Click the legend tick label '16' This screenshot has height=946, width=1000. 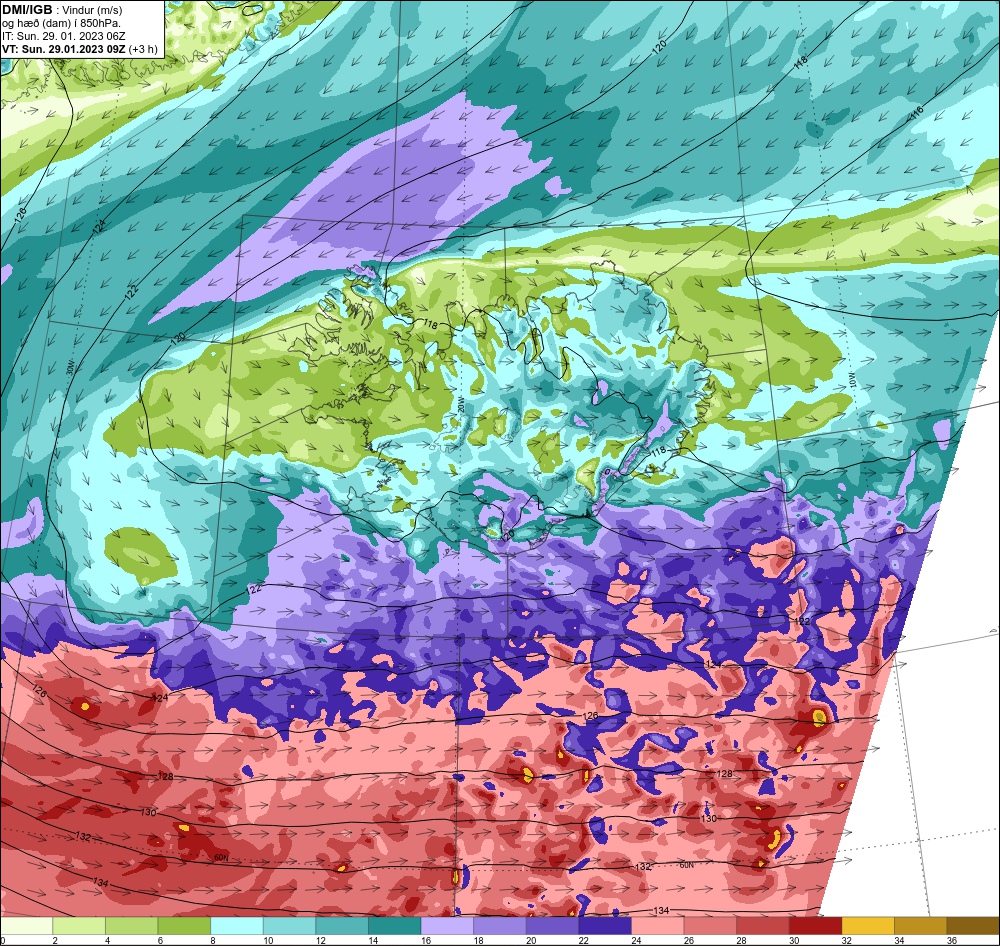click(x=426, y=940)
